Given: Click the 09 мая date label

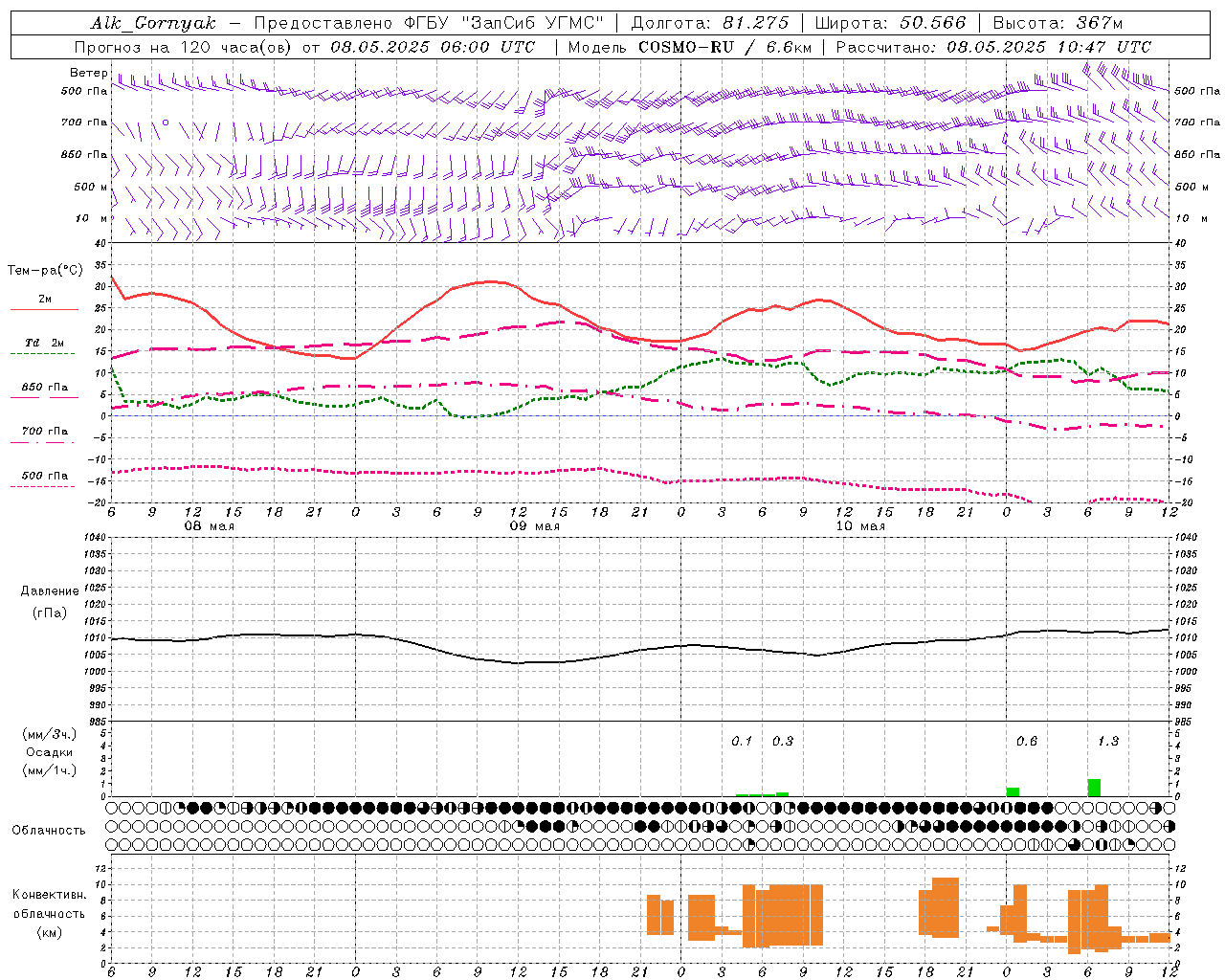Looking at the screenshot, I should tap(534, 526).
